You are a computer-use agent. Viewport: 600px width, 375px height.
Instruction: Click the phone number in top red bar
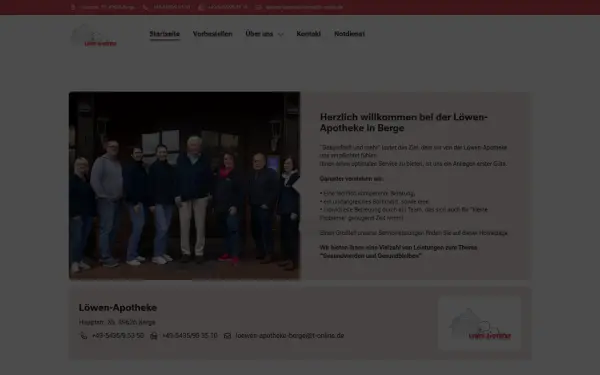172,7
